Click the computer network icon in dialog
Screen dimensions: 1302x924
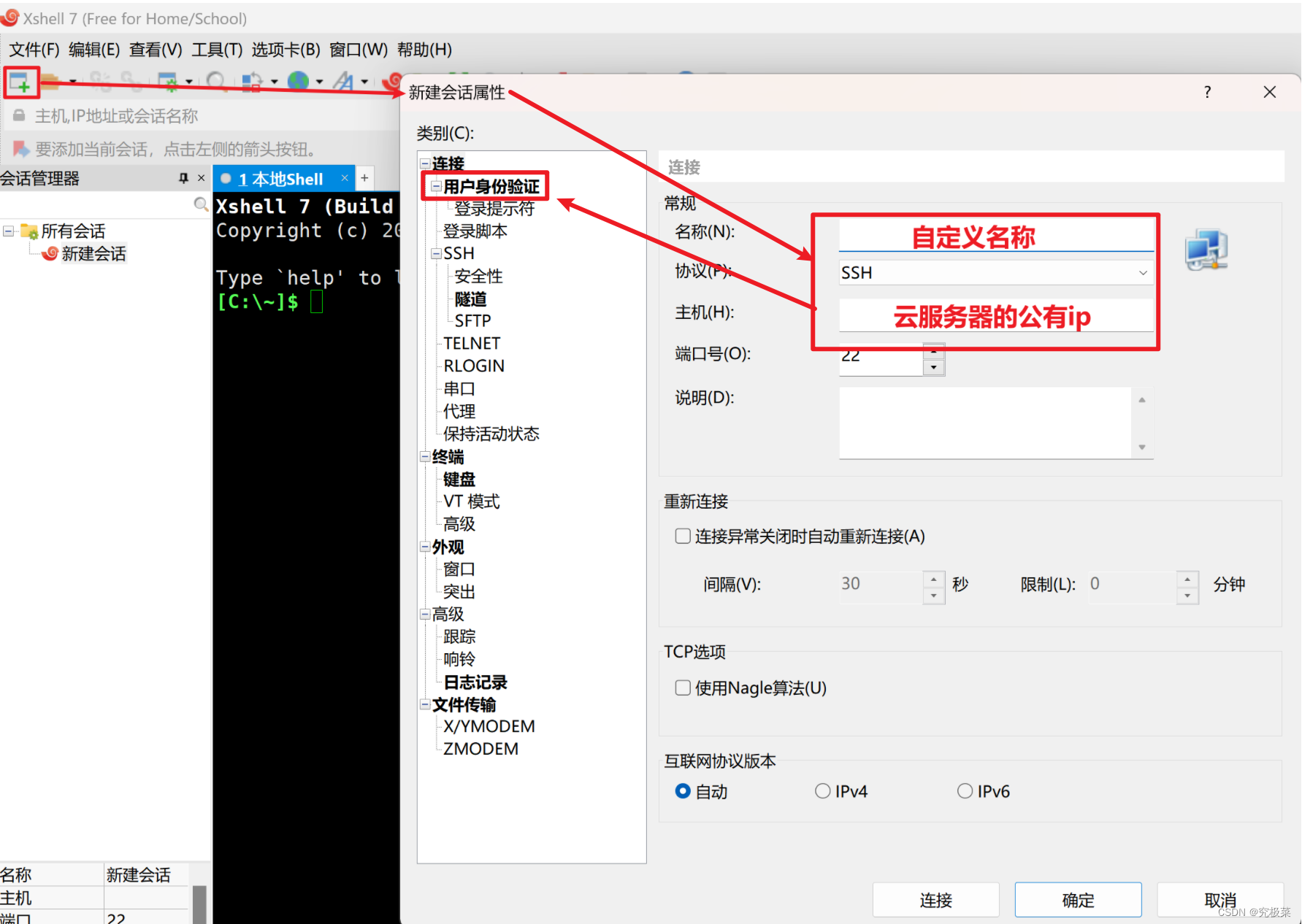point(1206,250)
